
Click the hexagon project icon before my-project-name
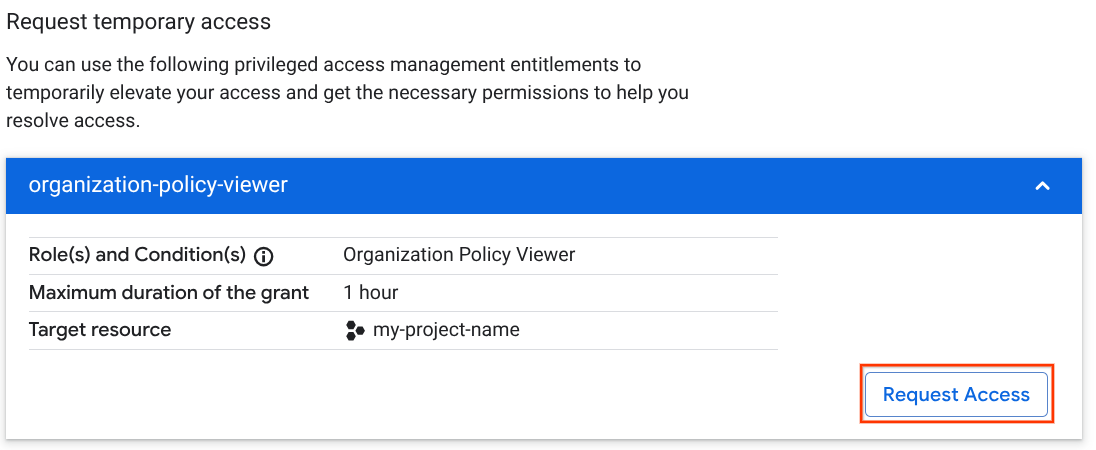click(354, 331)
